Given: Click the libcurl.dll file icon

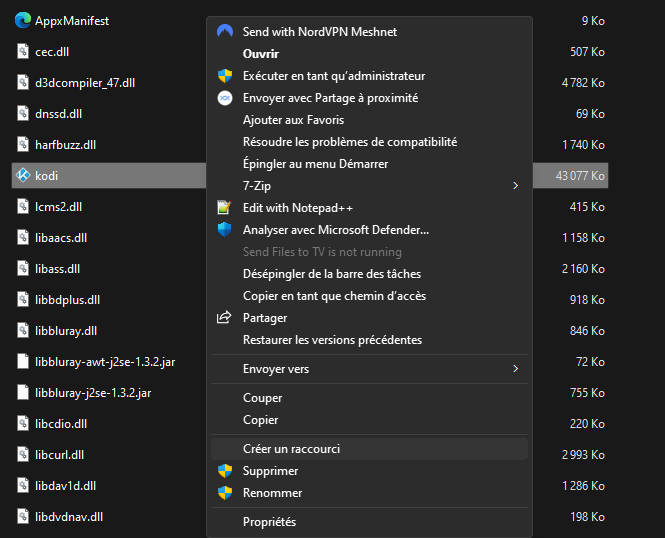Looking at the screenshot, I should [x=23, y=454].
